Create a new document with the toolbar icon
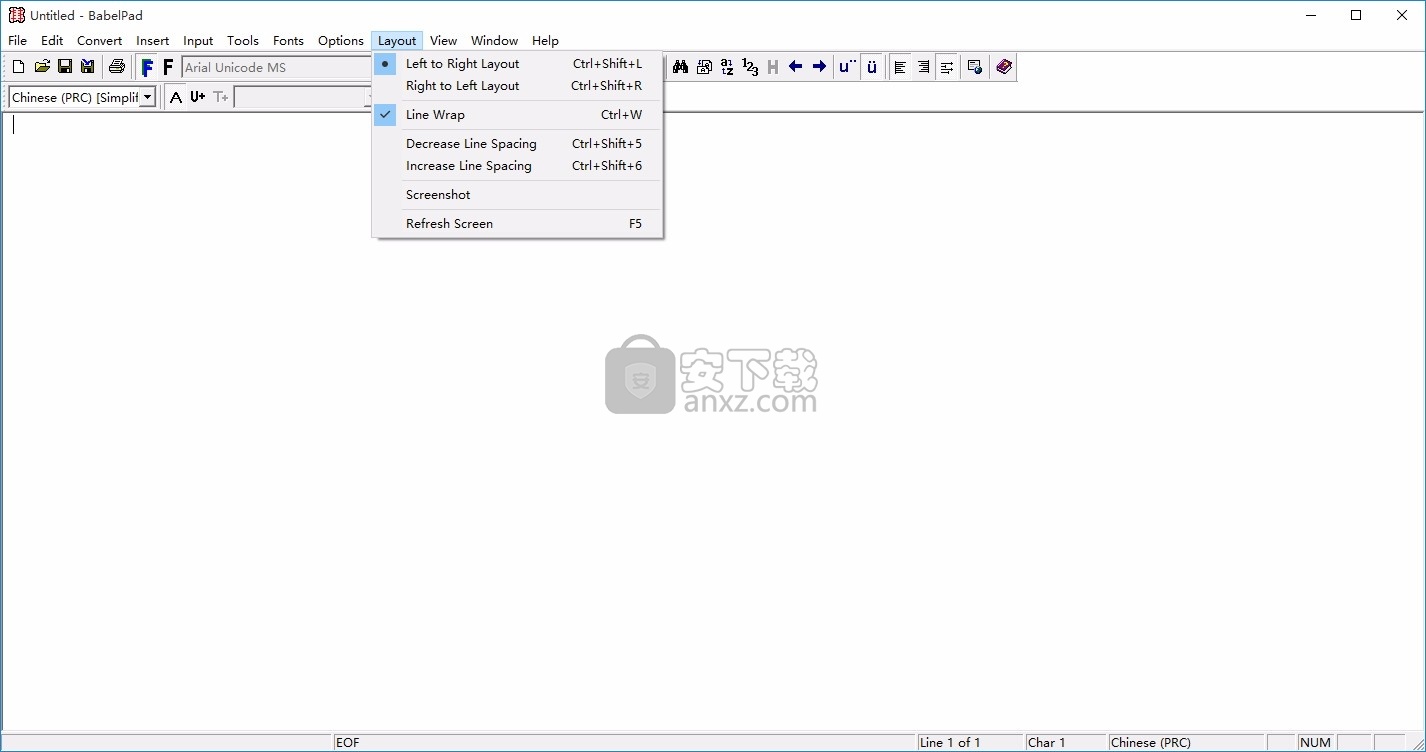The height and width of the screenshot is (752, 1426). click(x=18, y=67)
